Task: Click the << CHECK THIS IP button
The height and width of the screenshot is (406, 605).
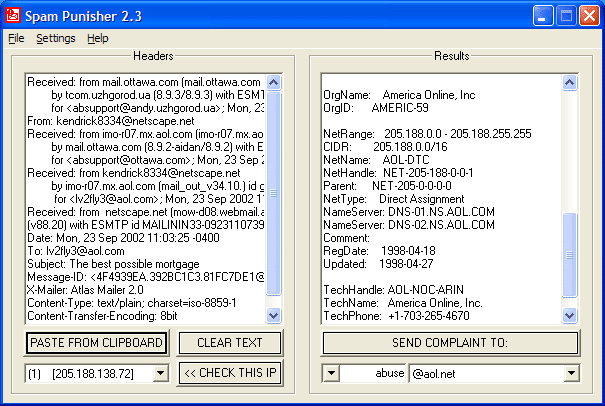Action: 230,373
